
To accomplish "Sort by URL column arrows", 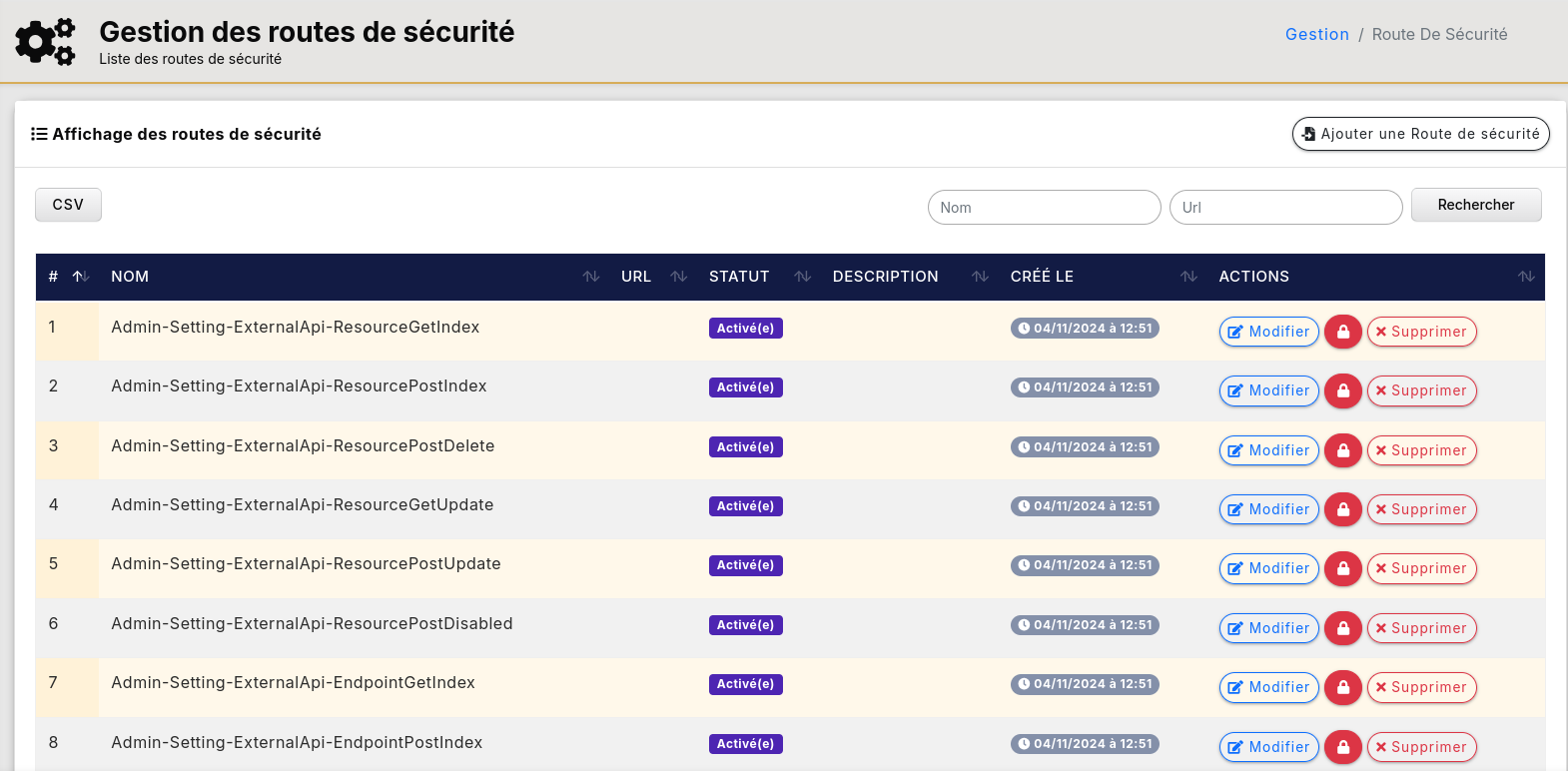I will (679, 277).
